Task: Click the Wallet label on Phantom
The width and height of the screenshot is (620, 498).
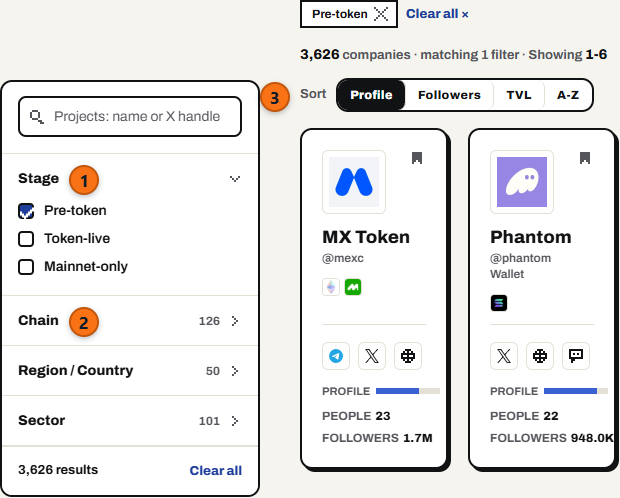Action: pyautogui.click(x=507, y=274)
